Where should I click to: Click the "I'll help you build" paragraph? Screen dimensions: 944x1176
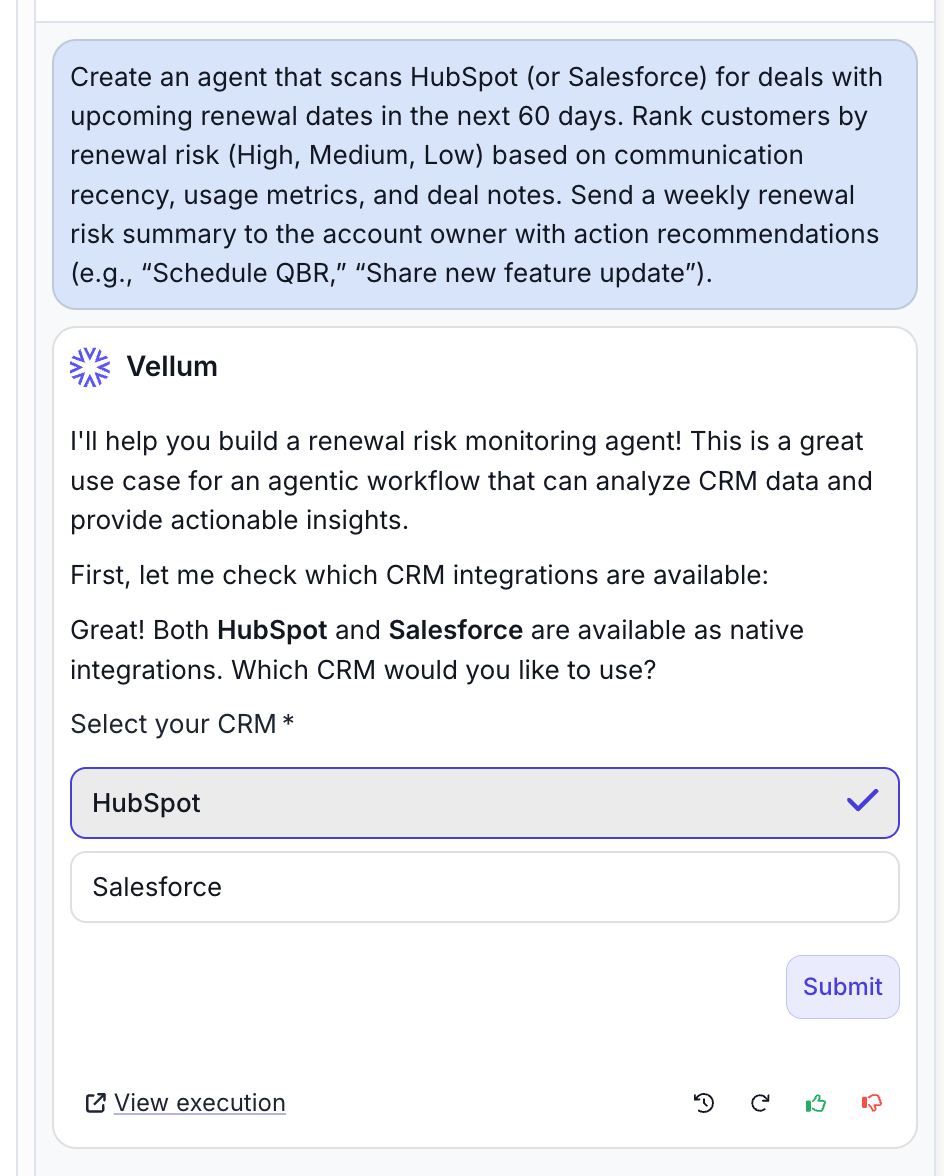[470, 480]
